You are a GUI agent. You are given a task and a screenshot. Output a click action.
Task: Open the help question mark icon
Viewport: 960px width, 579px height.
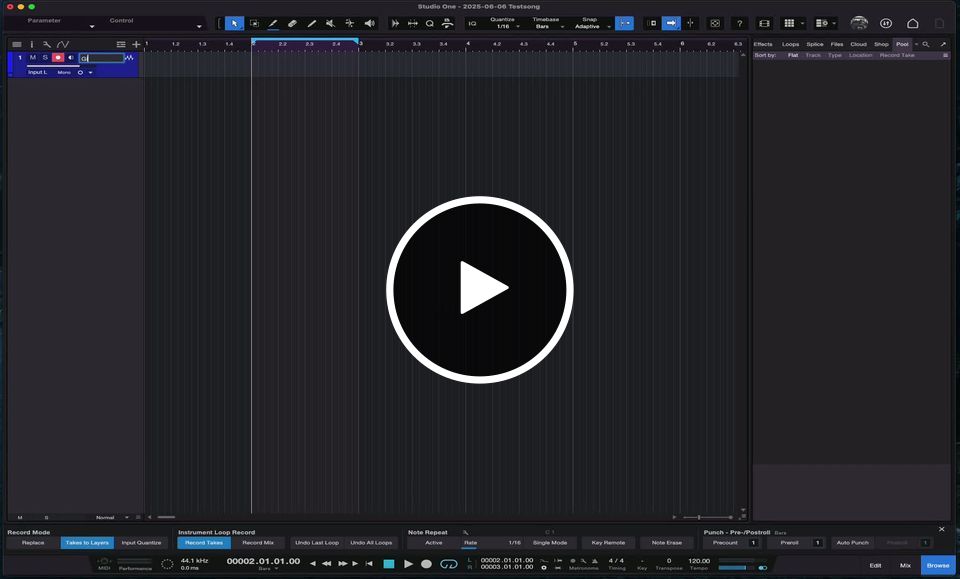(x=739, y=23)
